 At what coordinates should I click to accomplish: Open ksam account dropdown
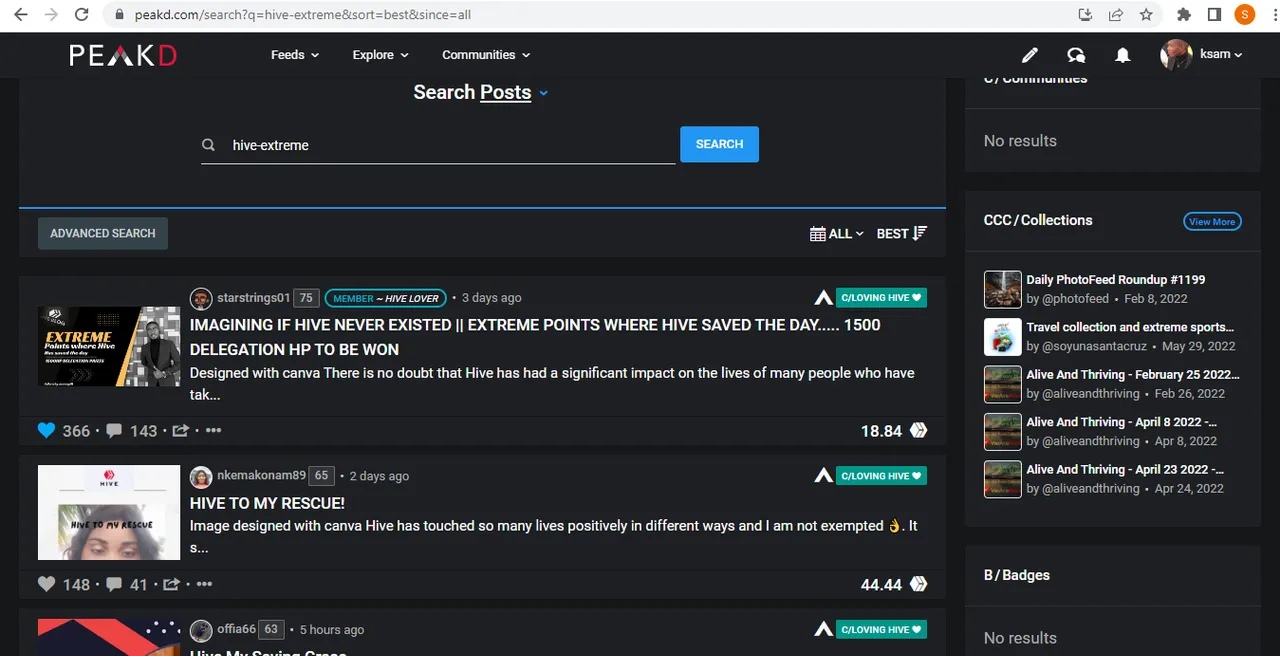1201,55
